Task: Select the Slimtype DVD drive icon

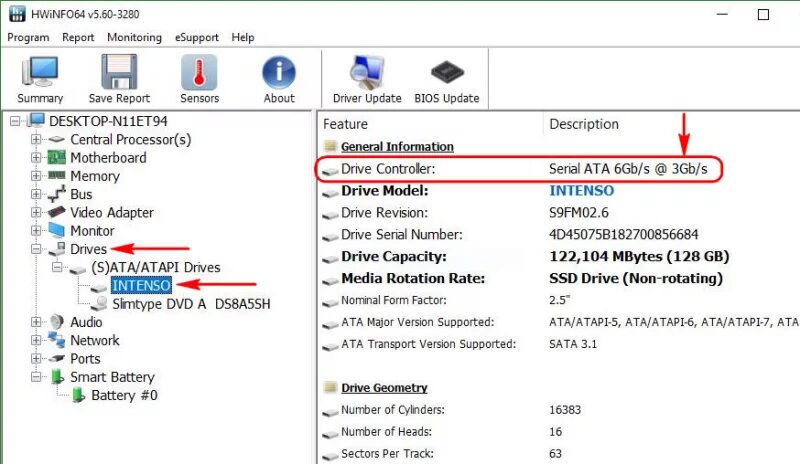Action: 99,304
